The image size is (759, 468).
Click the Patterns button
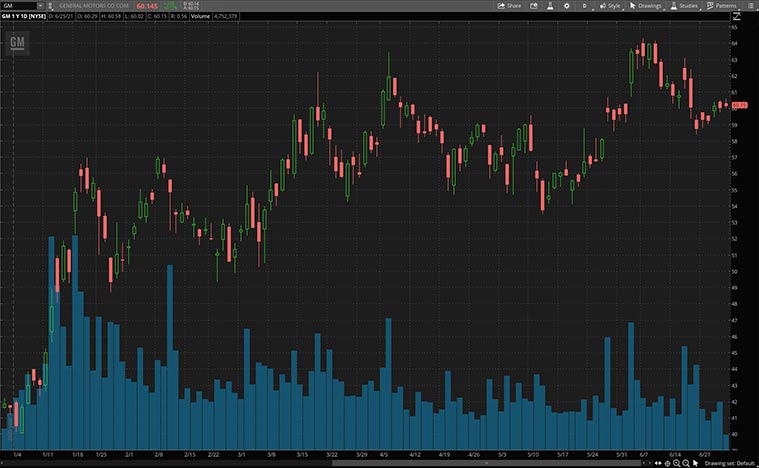point(722,5)
